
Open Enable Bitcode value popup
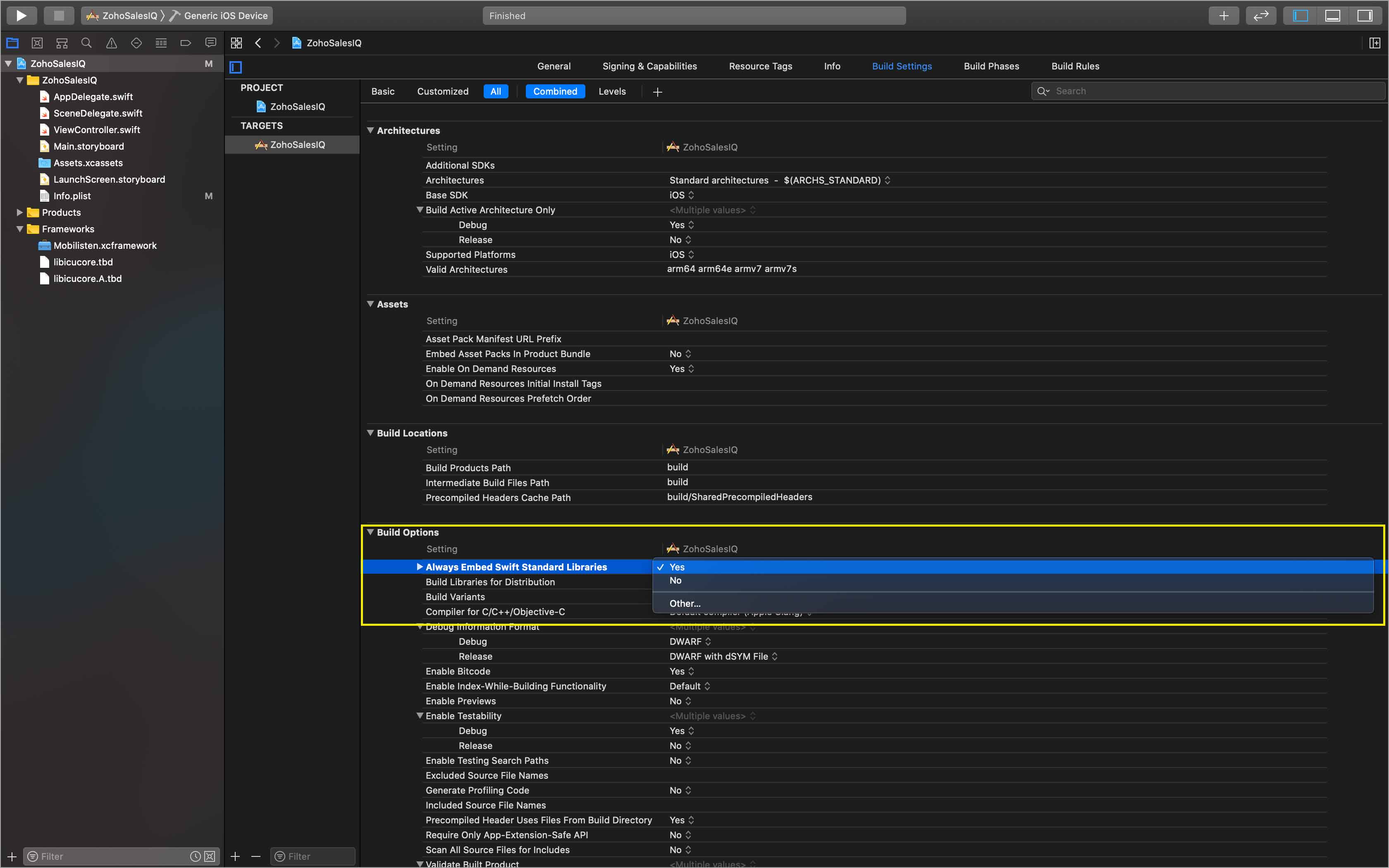coord(682,671)
